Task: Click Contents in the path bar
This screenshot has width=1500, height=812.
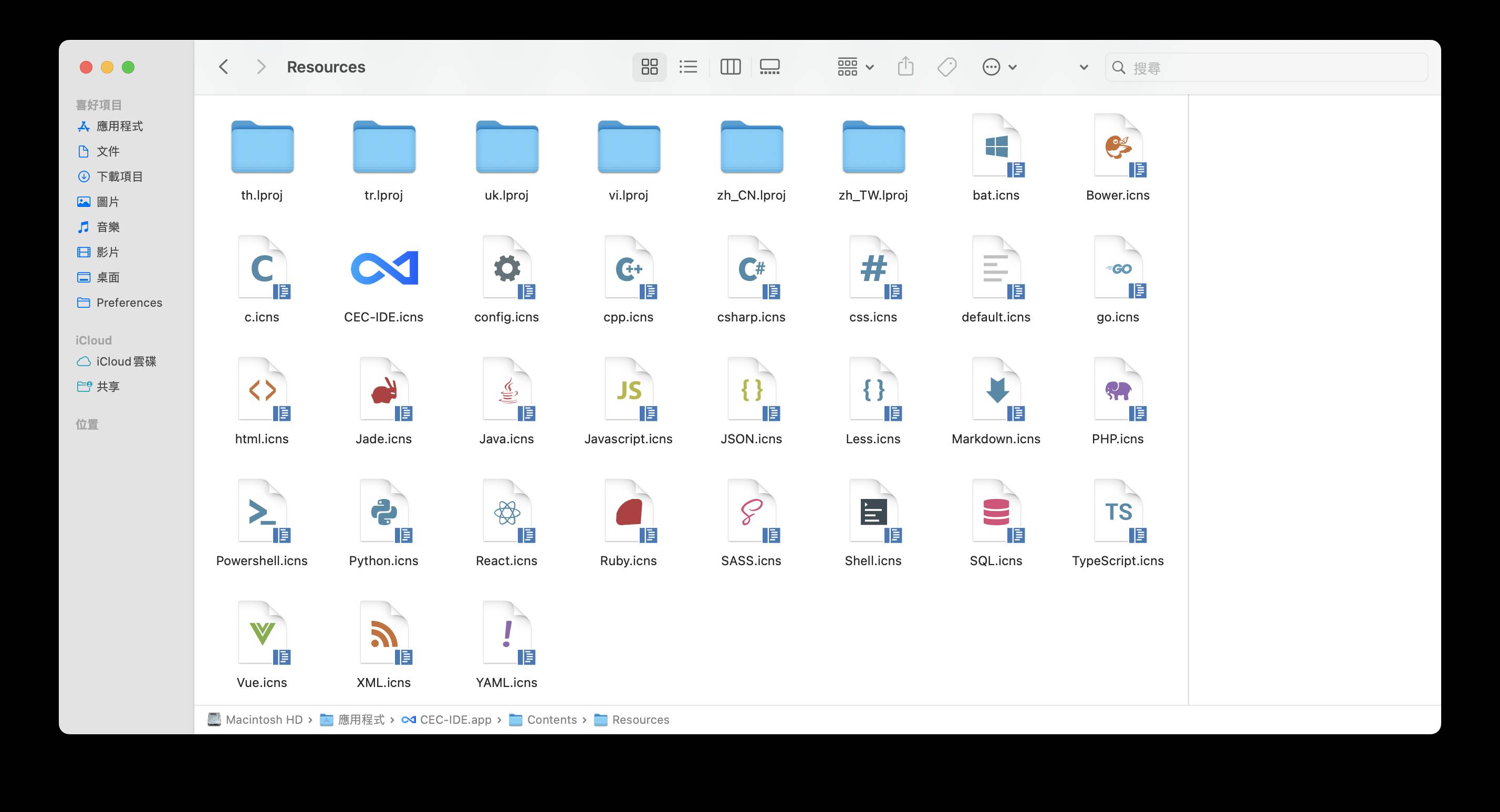Action: pyautogui.click(x=543, y=720)
